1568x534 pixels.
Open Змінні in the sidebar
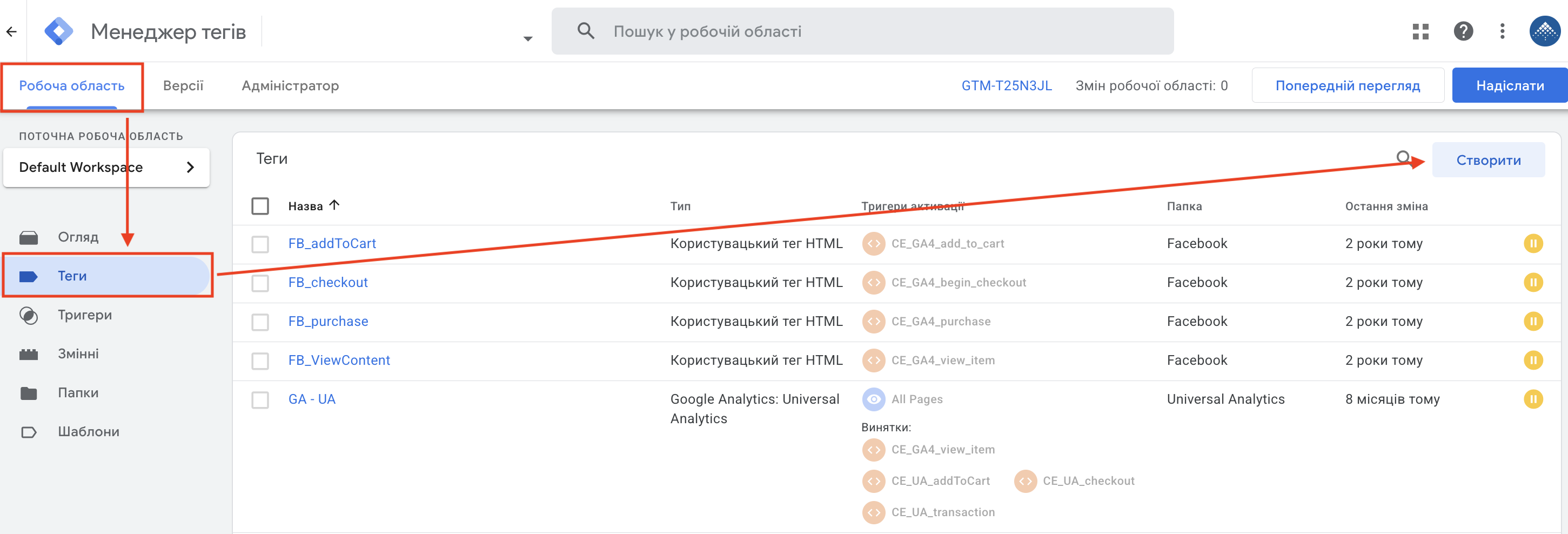(x=78, y=354)
